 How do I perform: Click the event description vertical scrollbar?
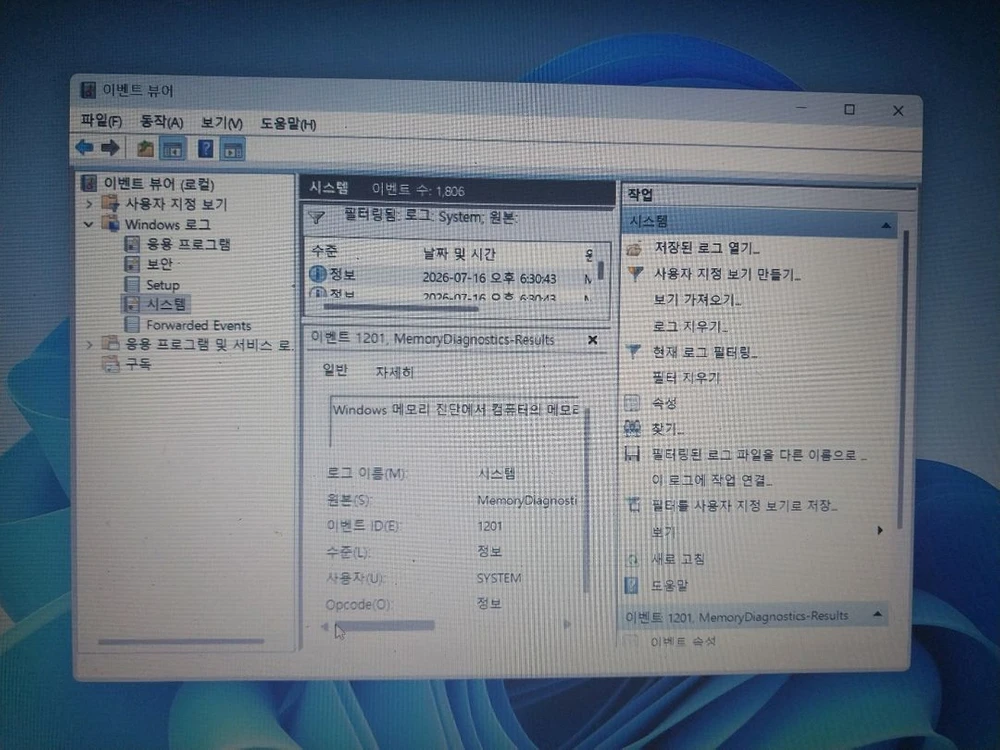click(587, 499)
